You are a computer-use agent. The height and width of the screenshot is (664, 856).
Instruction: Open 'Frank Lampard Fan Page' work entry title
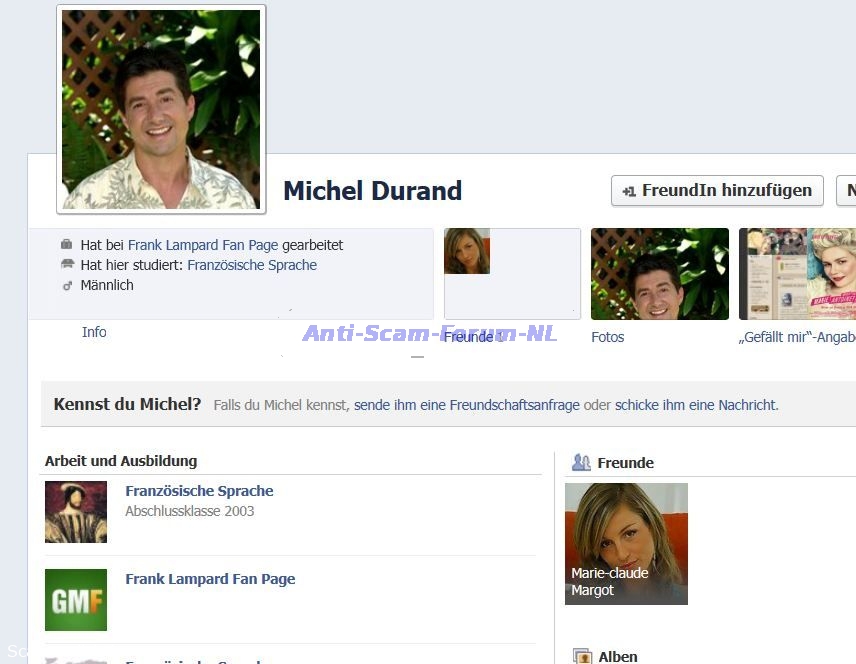tap(210, 579)
